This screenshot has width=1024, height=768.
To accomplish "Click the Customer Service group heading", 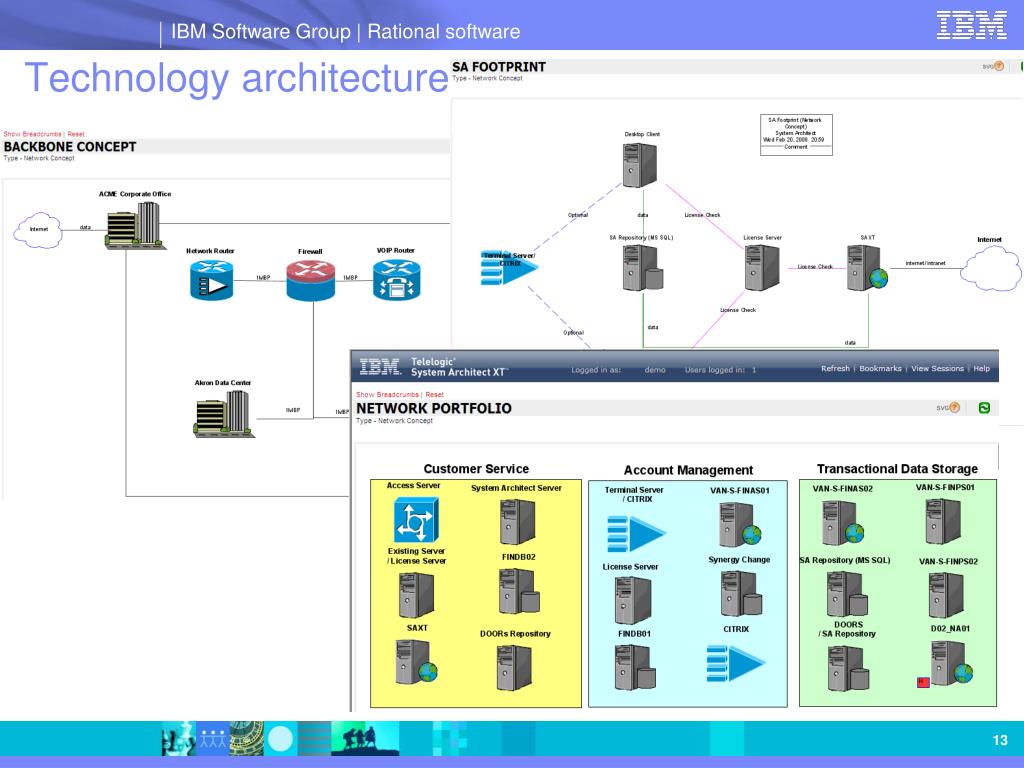I will (x=476, y=468).
